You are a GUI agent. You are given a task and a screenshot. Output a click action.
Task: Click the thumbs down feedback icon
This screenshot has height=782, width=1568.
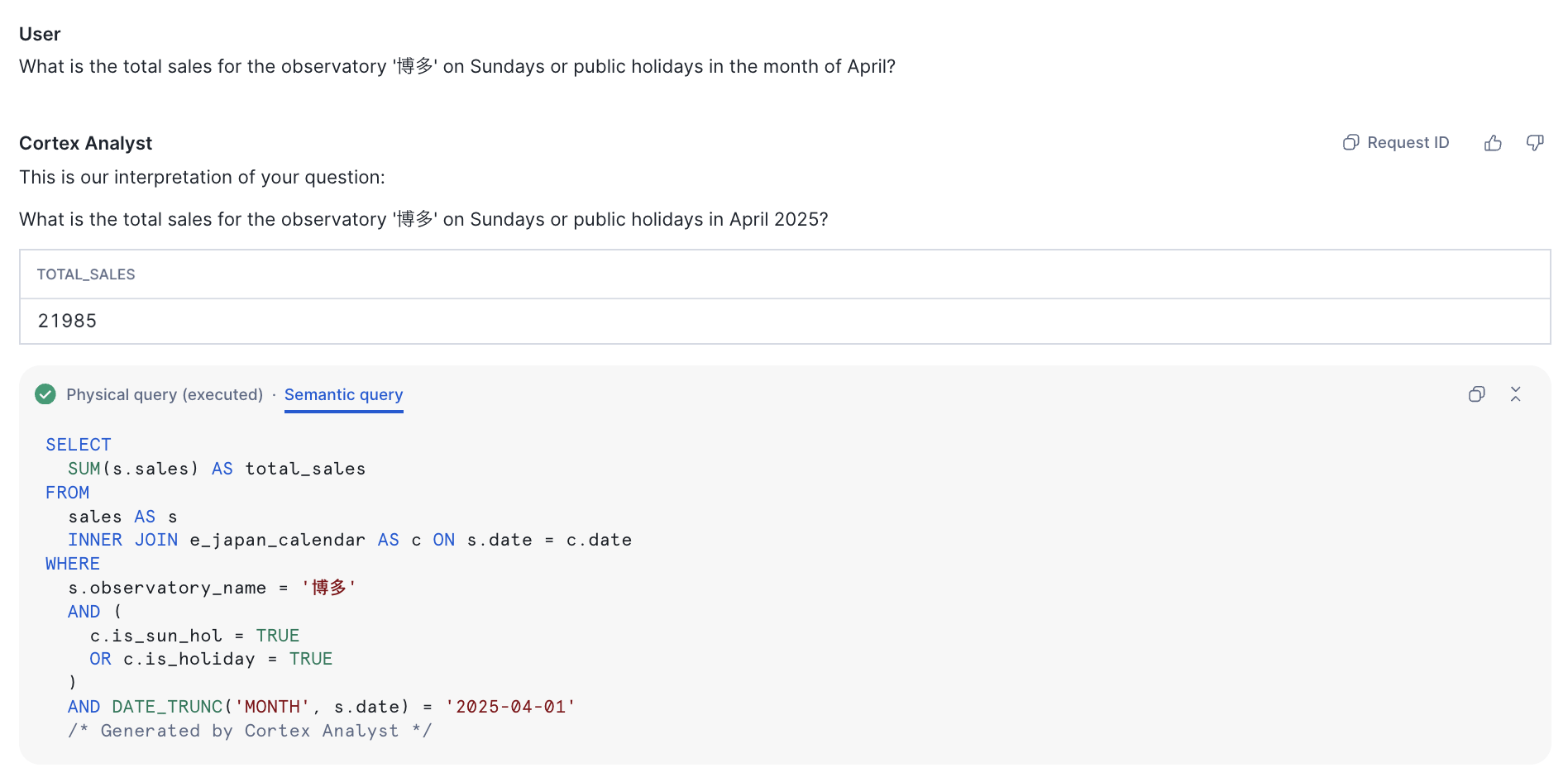tap(1535, 143)
